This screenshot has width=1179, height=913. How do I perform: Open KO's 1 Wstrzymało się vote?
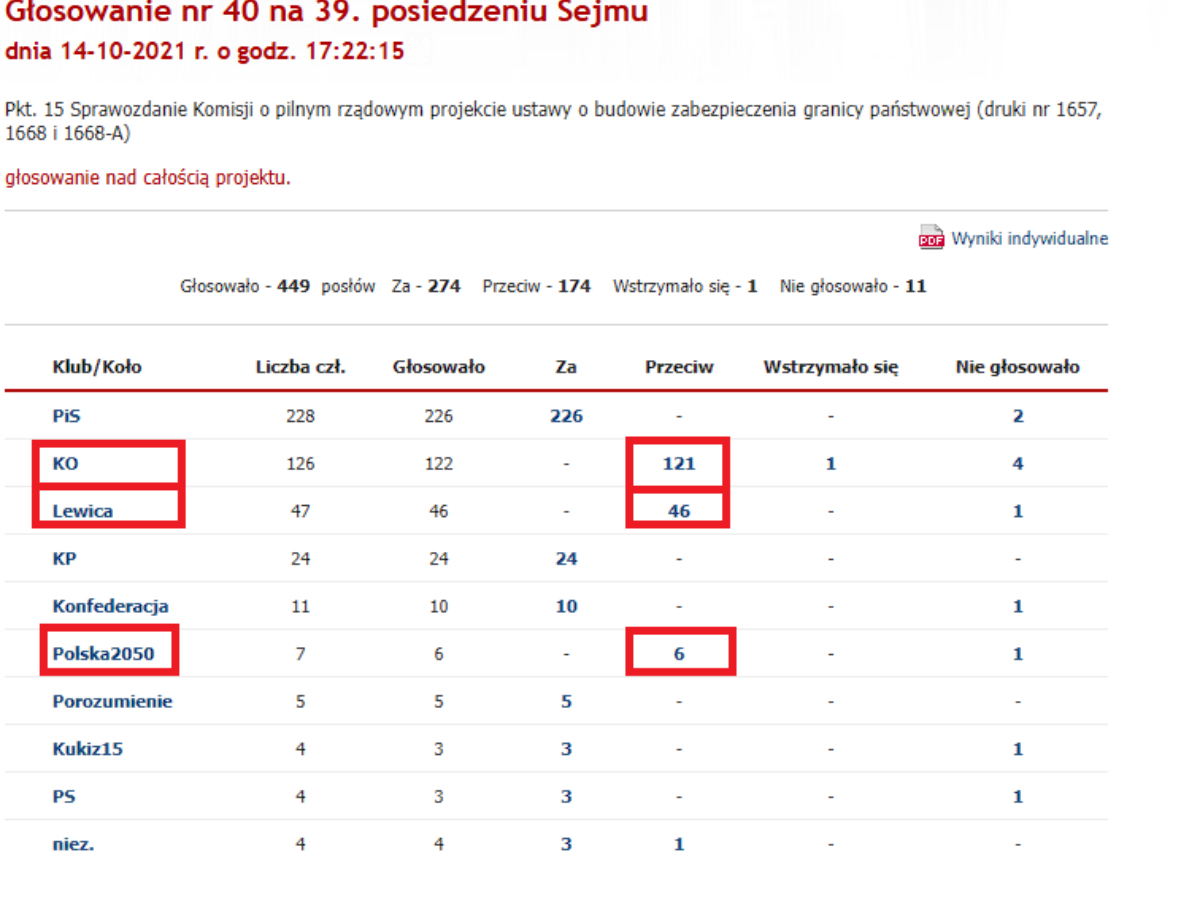tap(830, 464)
